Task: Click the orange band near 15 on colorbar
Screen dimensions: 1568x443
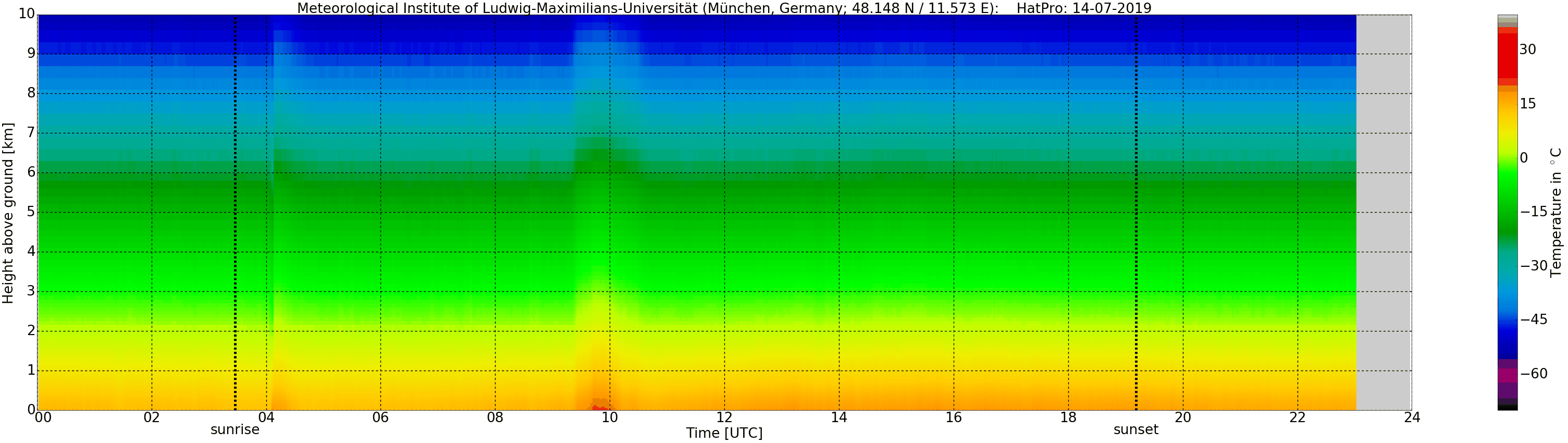Action: (1507, 103)
